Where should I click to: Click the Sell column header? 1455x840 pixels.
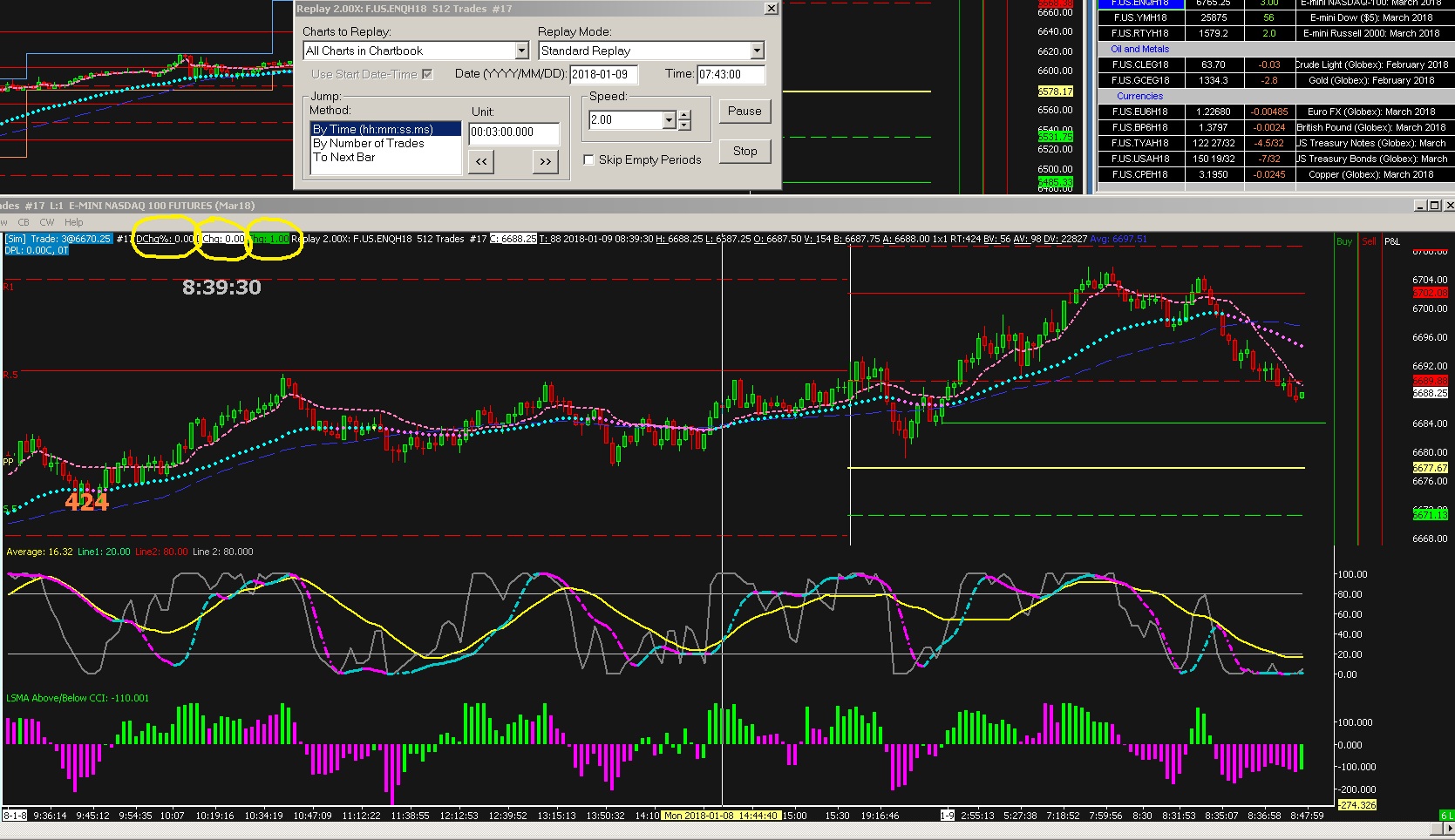pos(1369,241)
